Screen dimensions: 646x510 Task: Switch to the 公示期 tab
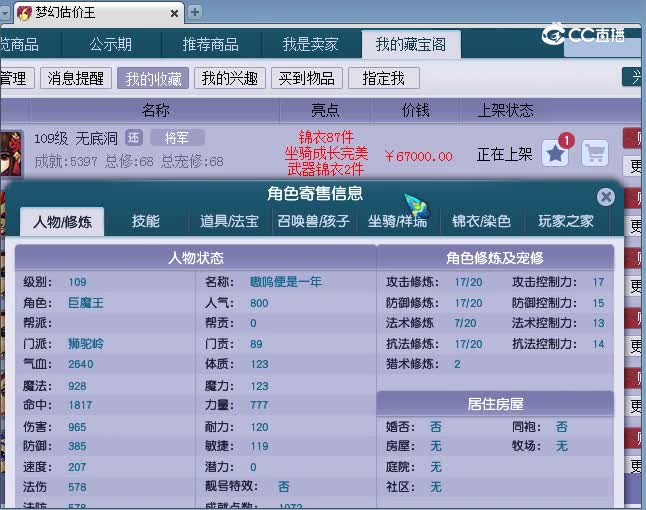[111, 44]
